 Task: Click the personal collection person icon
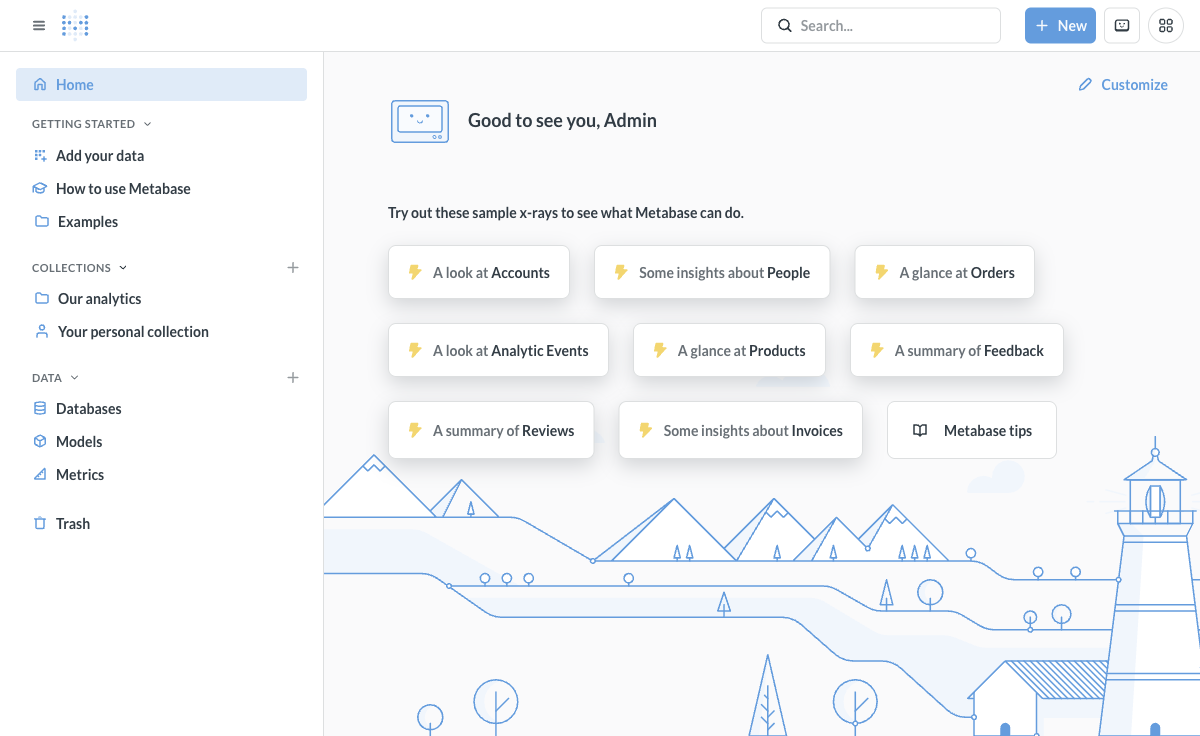pos(41,332)
